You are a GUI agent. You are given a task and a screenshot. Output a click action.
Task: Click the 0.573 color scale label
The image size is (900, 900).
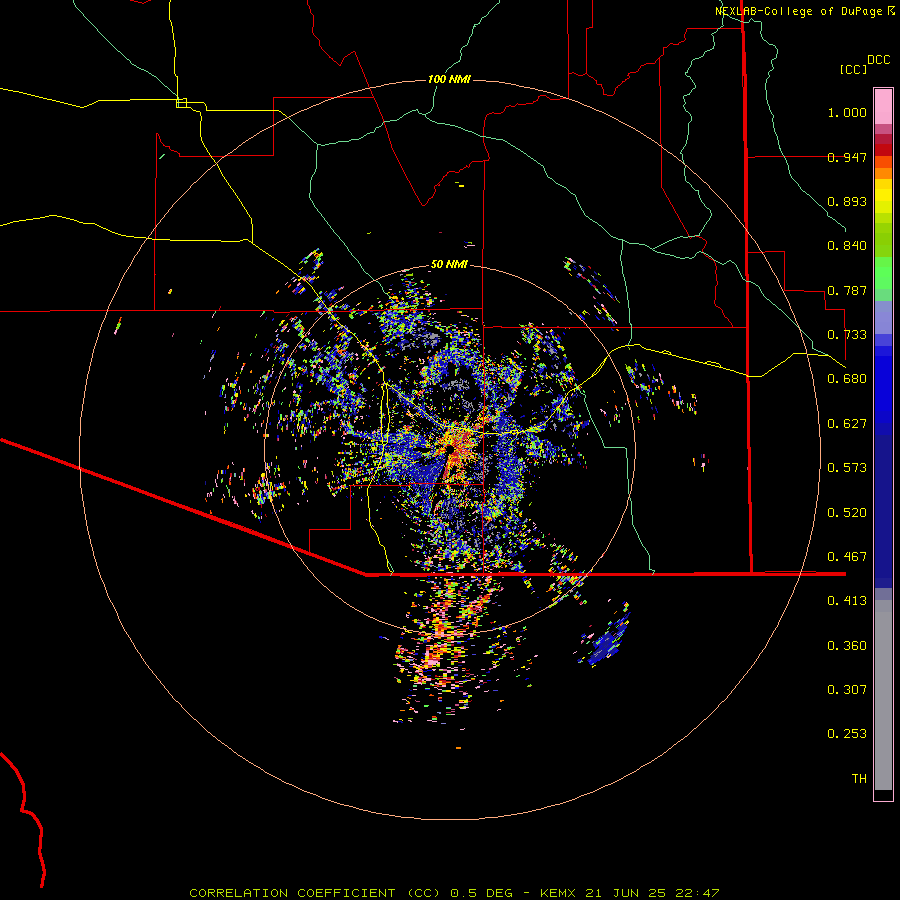pyautogui.click(x=847, y=468)
